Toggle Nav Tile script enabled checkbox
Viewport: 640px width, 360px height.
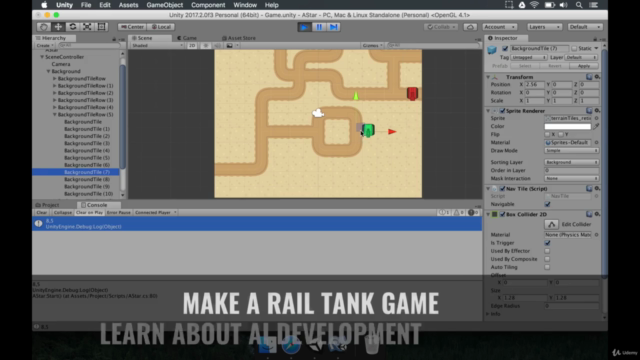click(502, 189)
